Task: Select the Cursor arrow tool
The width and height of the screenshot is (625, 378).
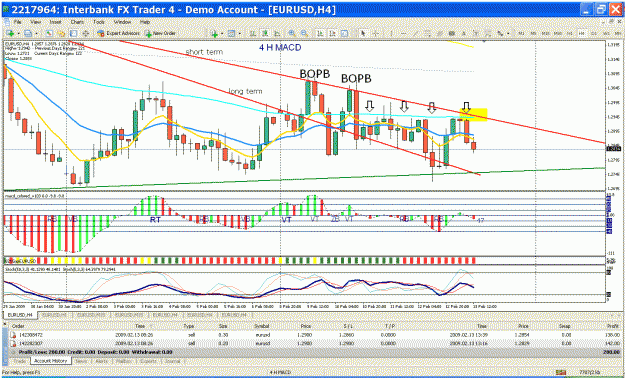Action: (x=363, y=33)
